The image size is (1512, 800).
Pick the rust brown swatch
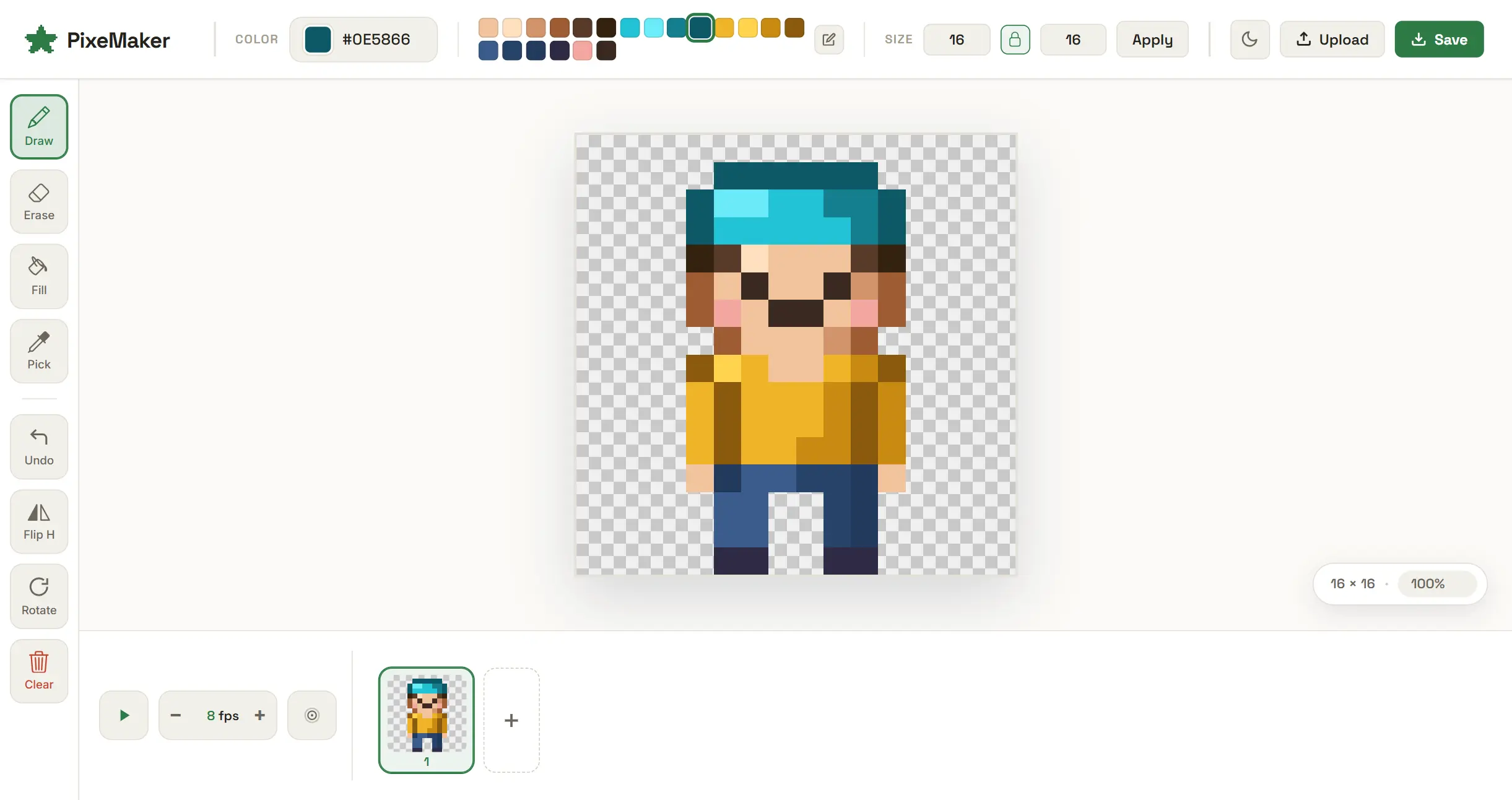[x=559, y=28]
